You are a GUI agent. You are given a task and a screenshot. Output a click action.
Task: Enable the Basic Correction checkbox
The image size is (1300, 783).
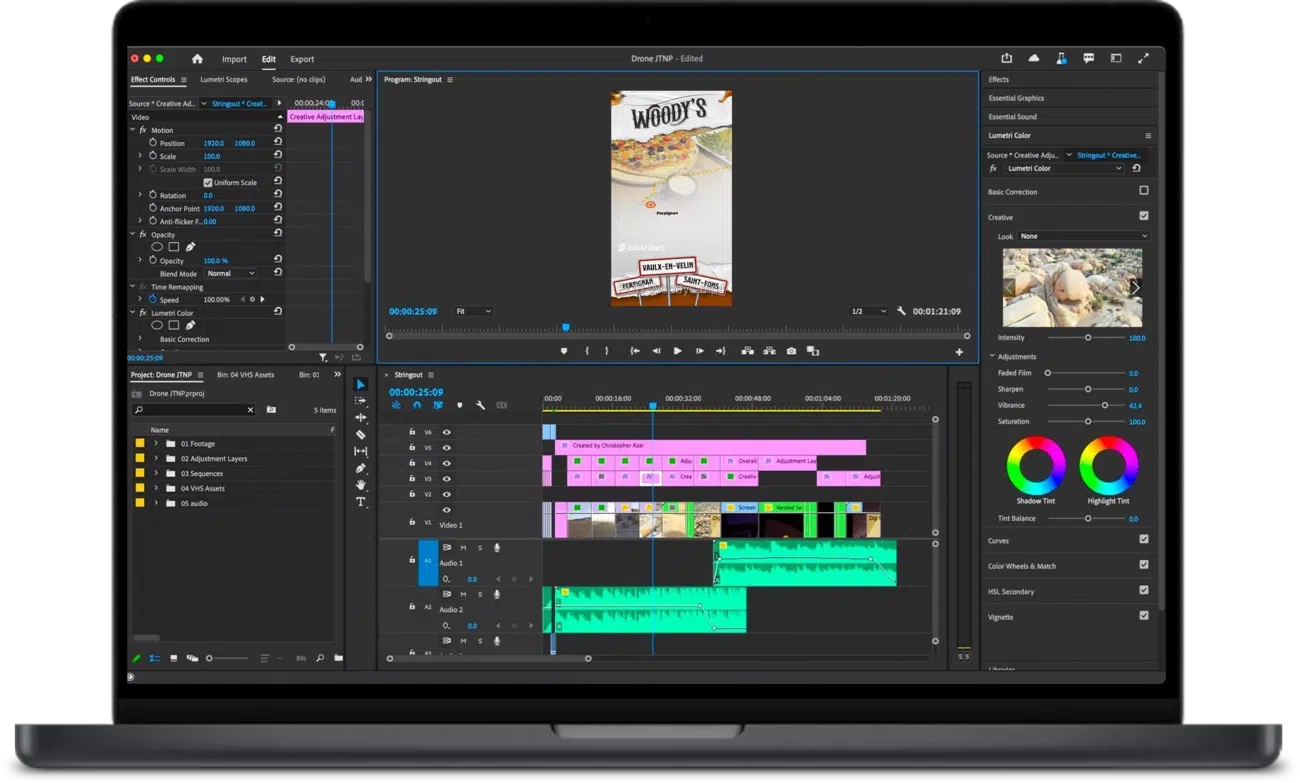(1144, 190)
